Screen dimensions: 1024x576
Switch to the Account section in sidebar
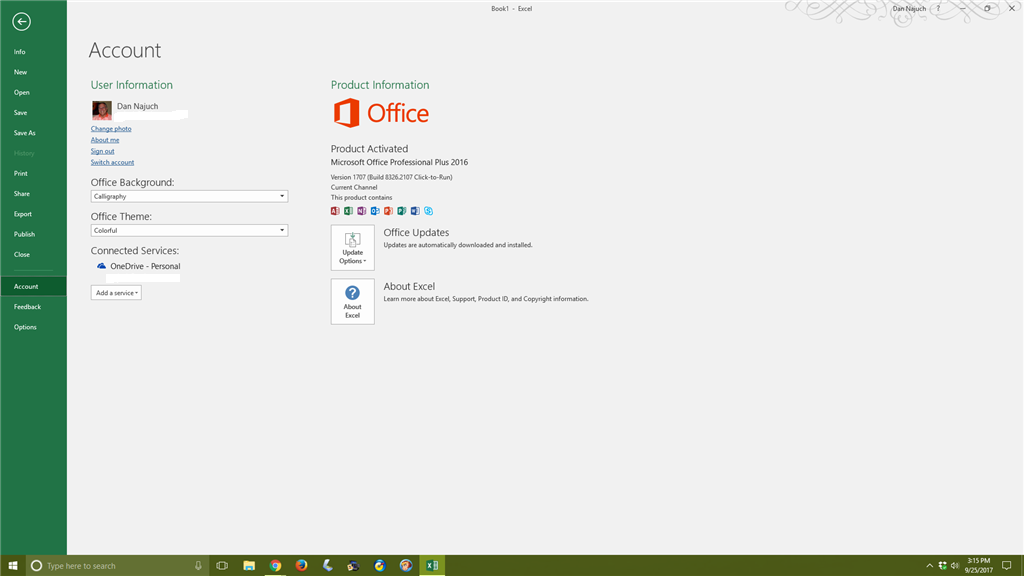pyautogui.click(x=25, y=285)
